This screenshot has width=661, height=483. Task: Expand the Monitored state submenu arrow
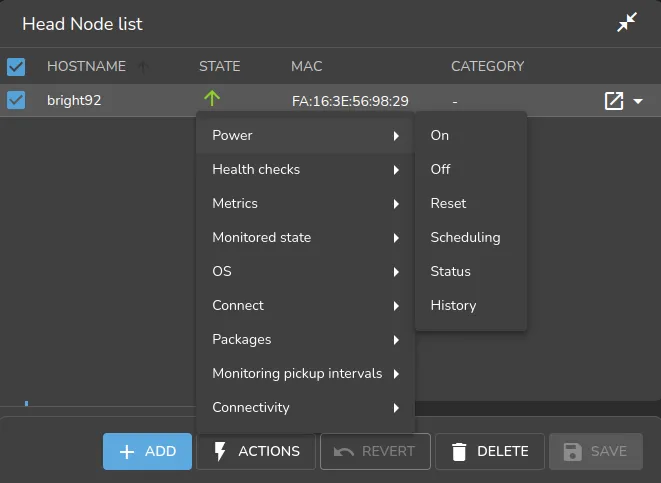click(396, 238)
